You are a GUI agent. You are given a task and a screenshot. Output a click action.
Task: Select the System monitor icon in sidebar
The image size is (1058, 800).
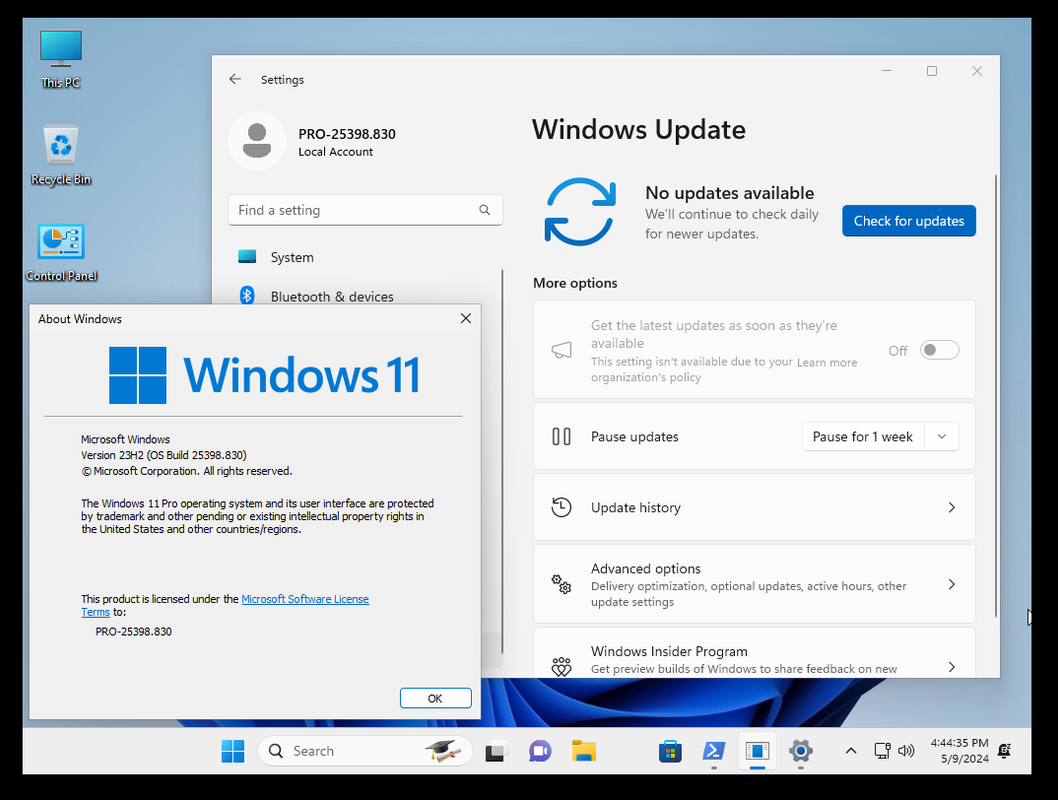point(247,256)
